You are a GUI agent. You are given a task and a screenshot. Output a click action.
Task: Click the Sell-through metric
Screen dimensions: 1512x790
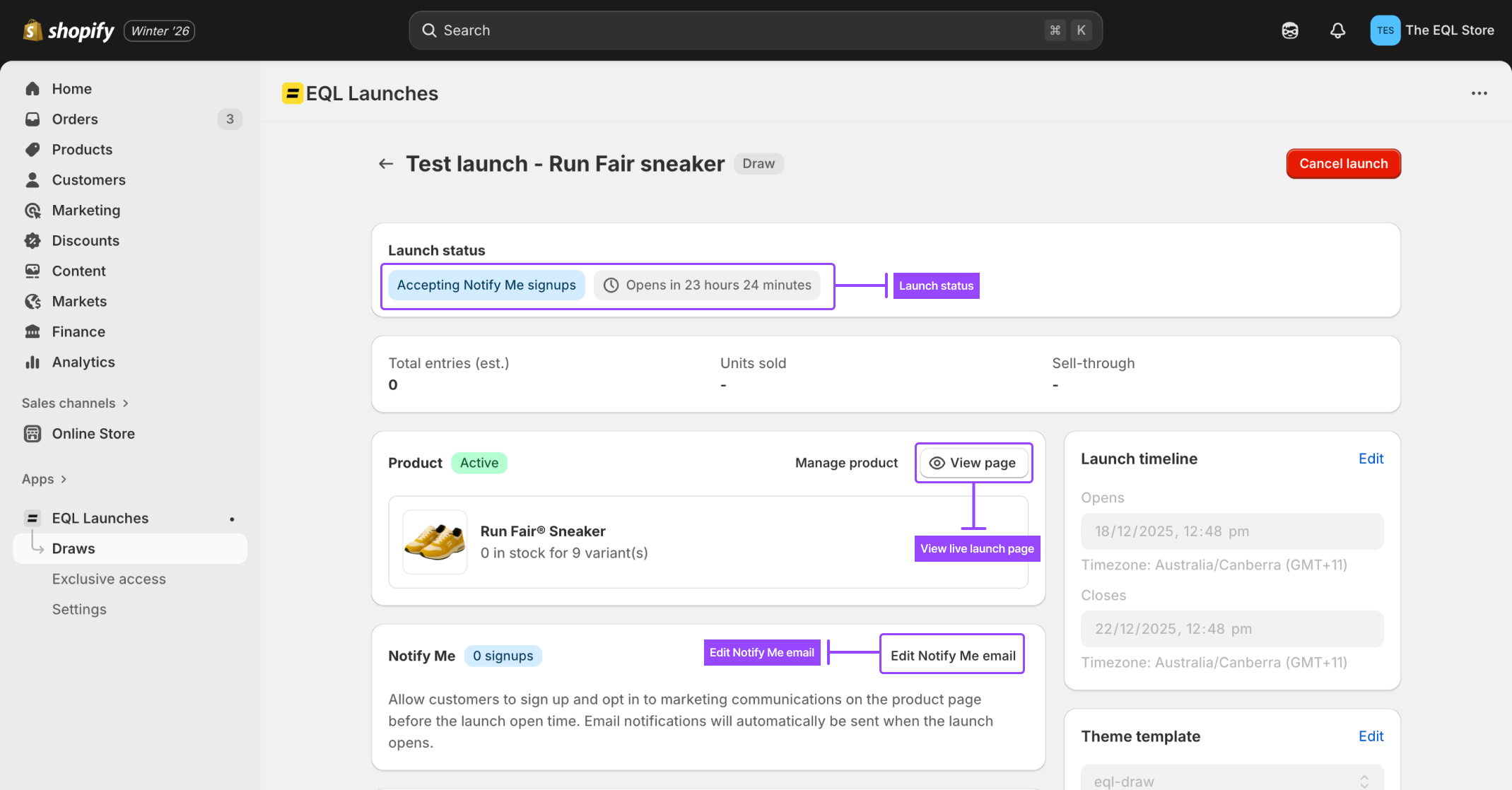pyautogui.click(x=1094, y=374)
